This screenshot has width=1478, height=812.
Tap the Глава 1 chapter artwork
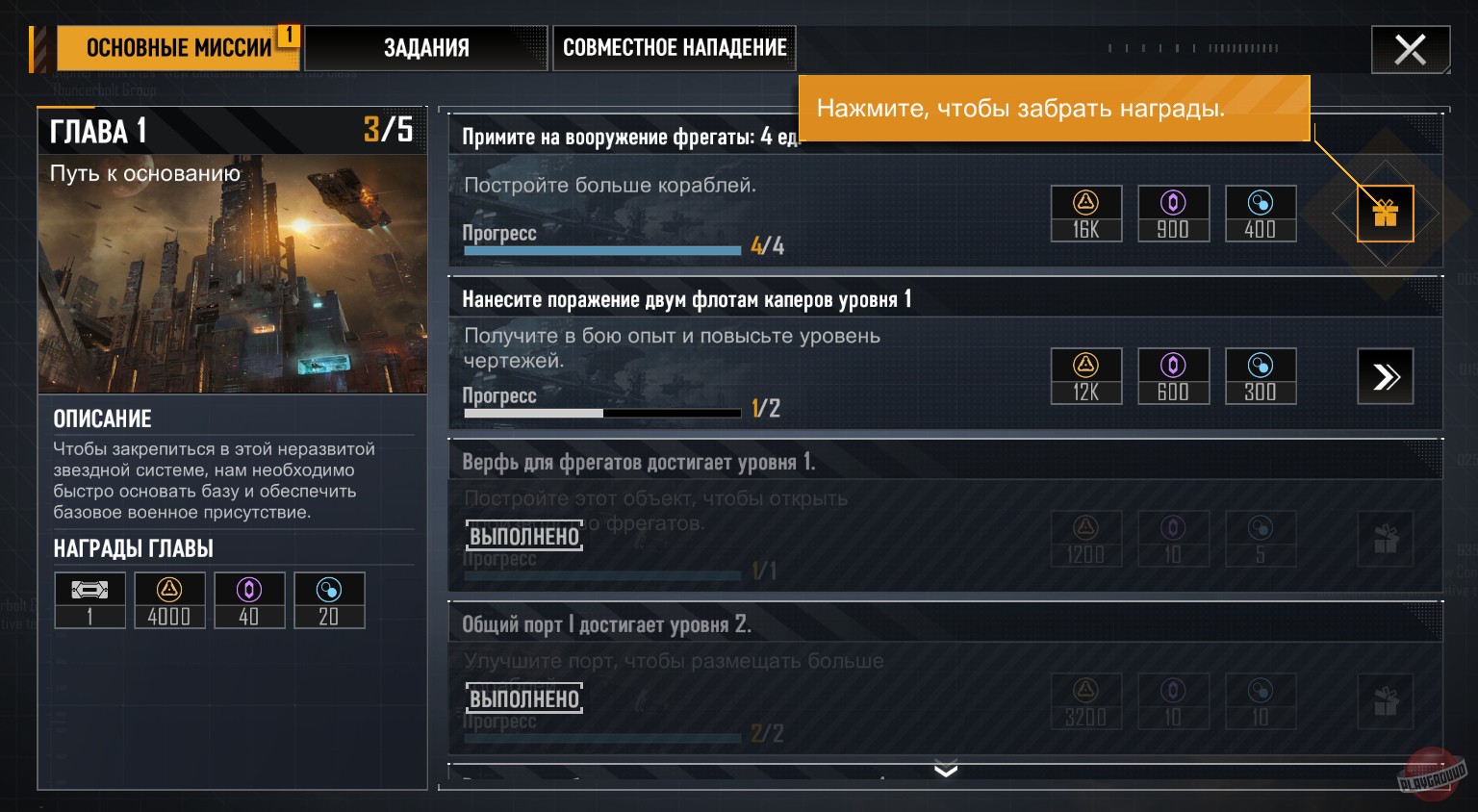tap(232, 274)
